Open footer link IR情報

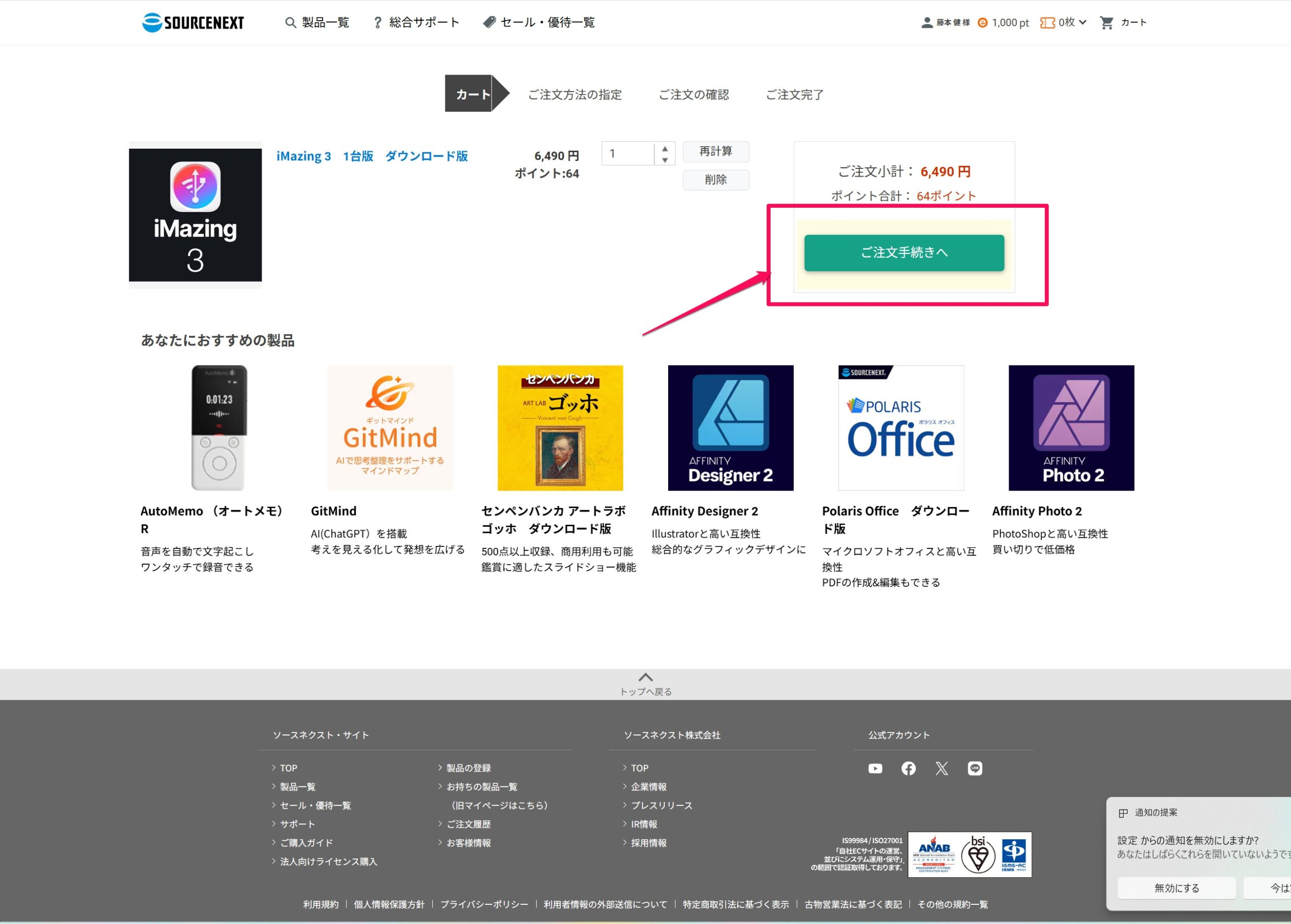pos(644,824)
